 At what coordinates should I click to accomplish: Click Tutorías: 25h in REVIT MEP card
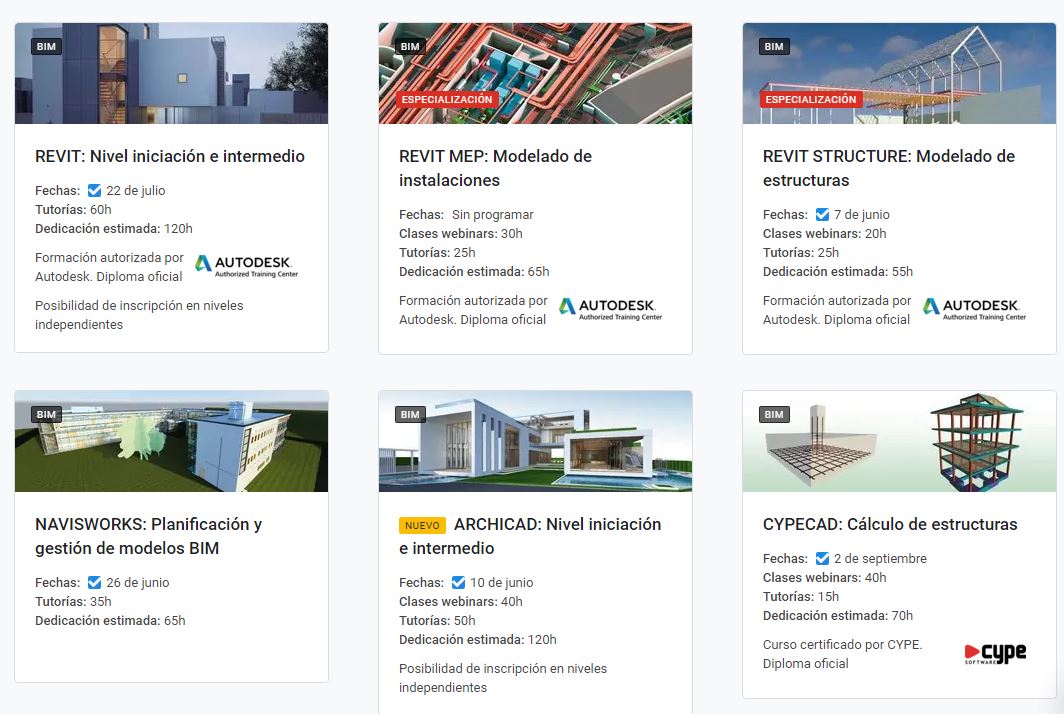[437, 252]
